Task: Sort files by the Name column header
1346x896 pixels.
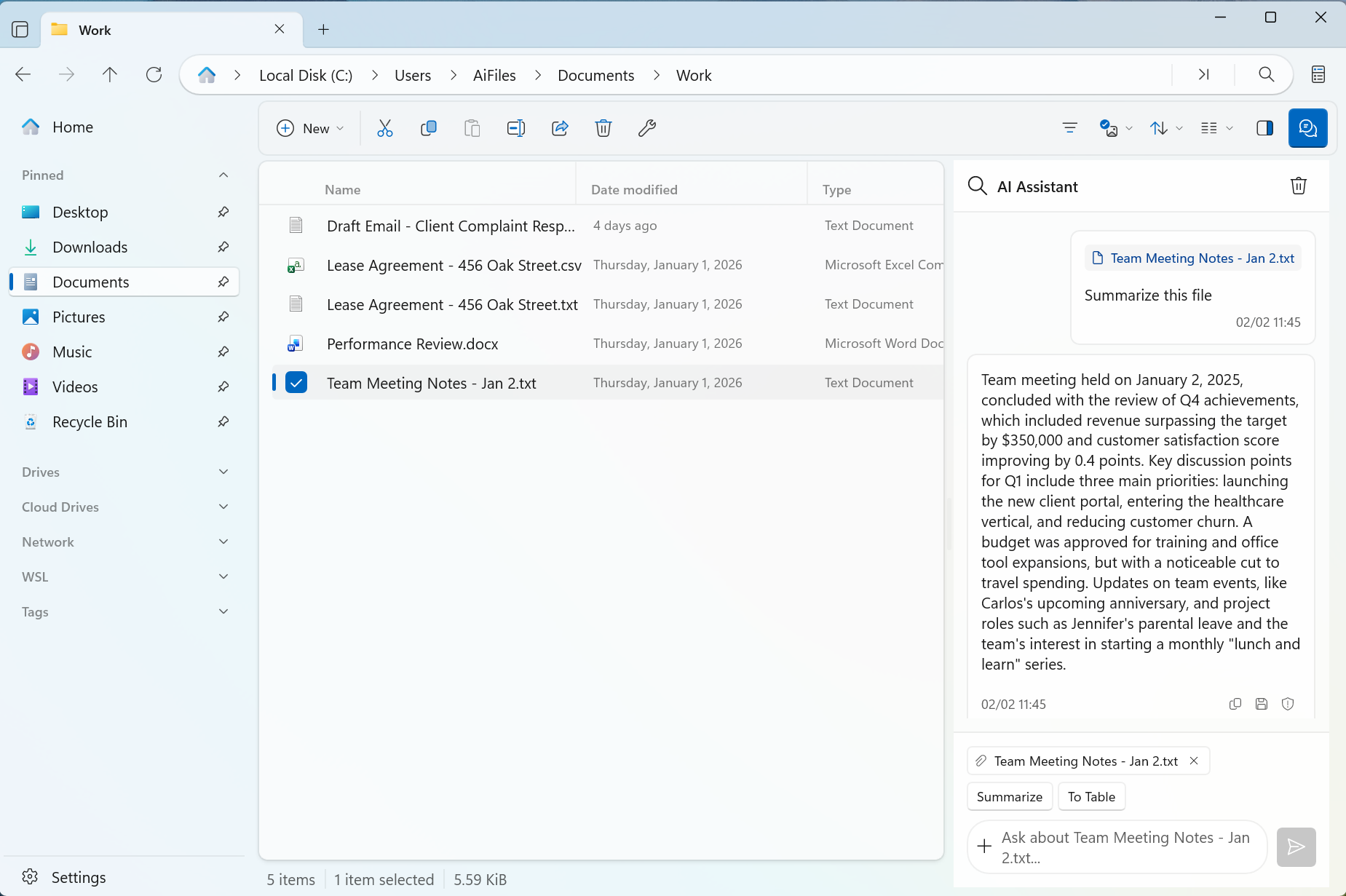Action: [343, 189]
